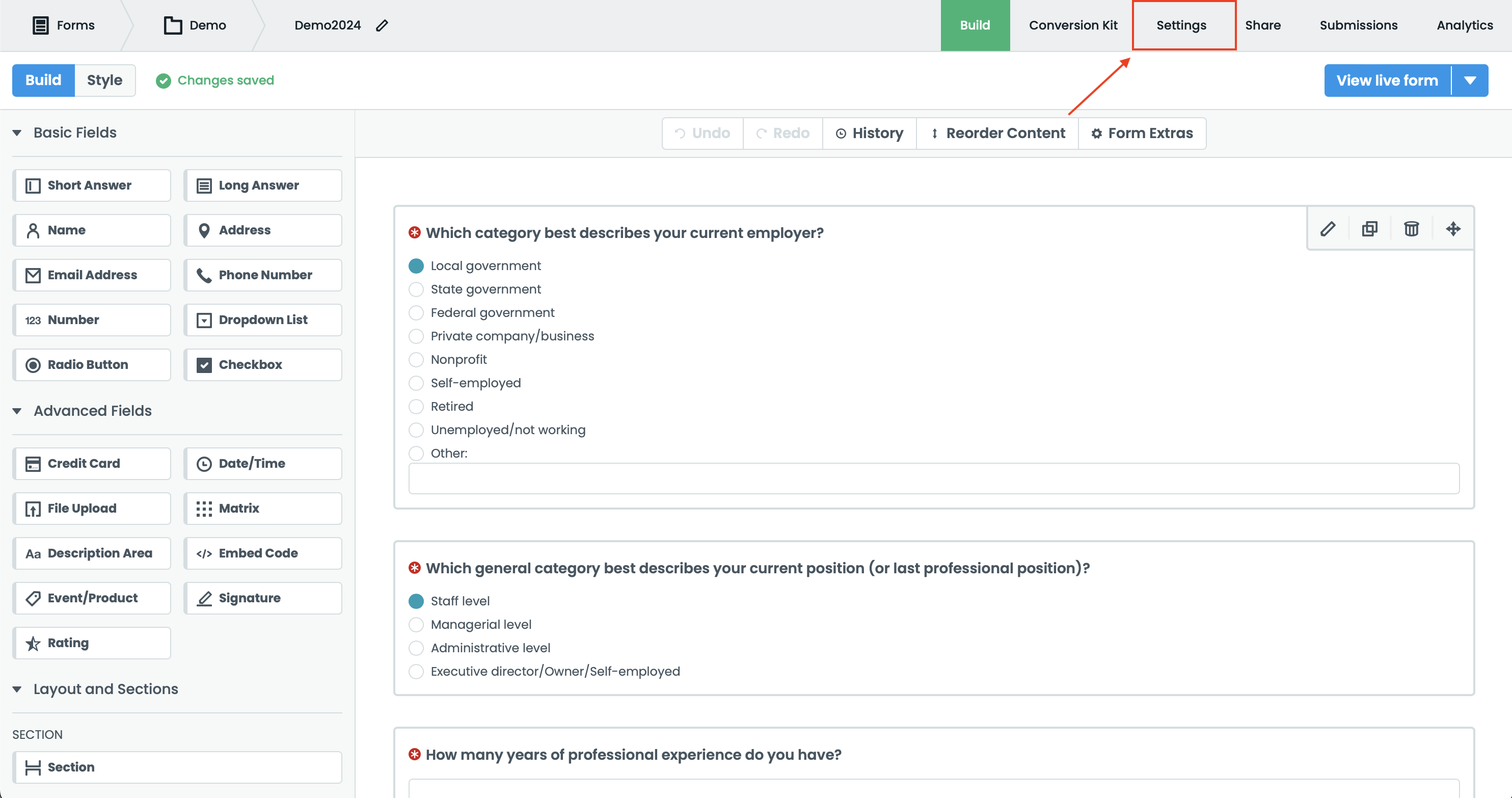Add a Matrix field from Advanced Fields
1512x798 pixels.
(x=262, y=508)
